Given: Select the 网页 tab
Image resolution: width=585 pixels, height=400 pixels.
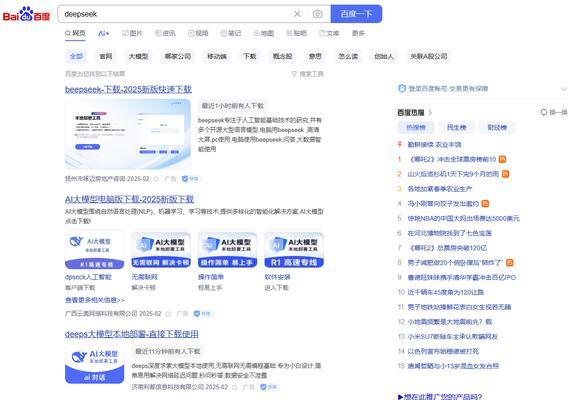Looking at the screenshot, I should (75, 33).
